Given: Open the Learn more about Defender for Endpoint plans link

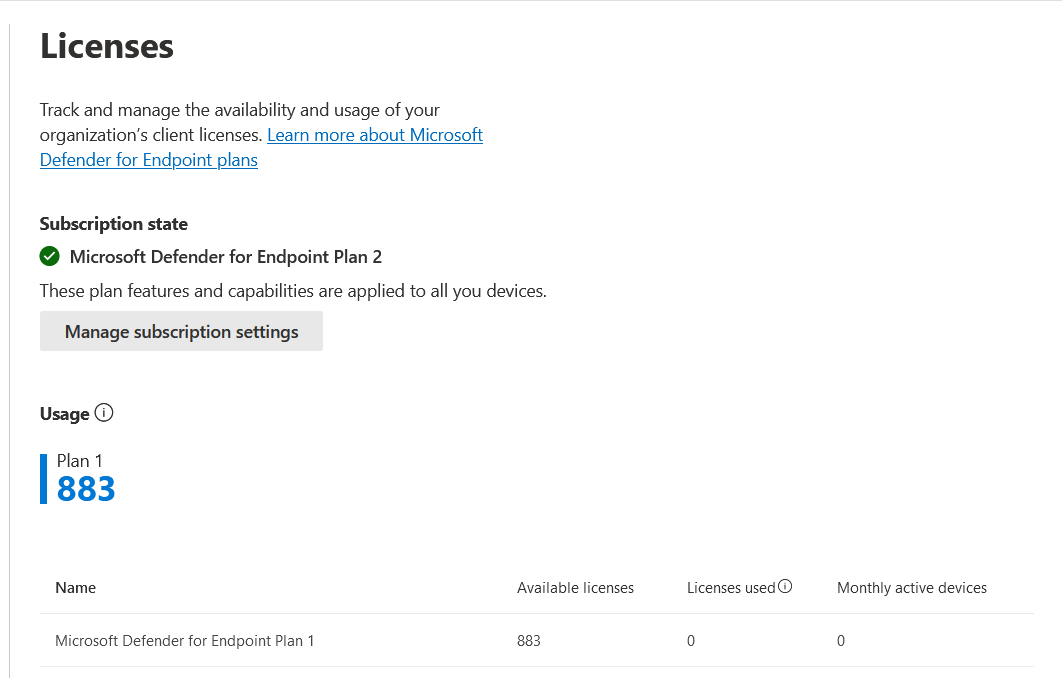Looking at the screenshot, I should 375,135.
